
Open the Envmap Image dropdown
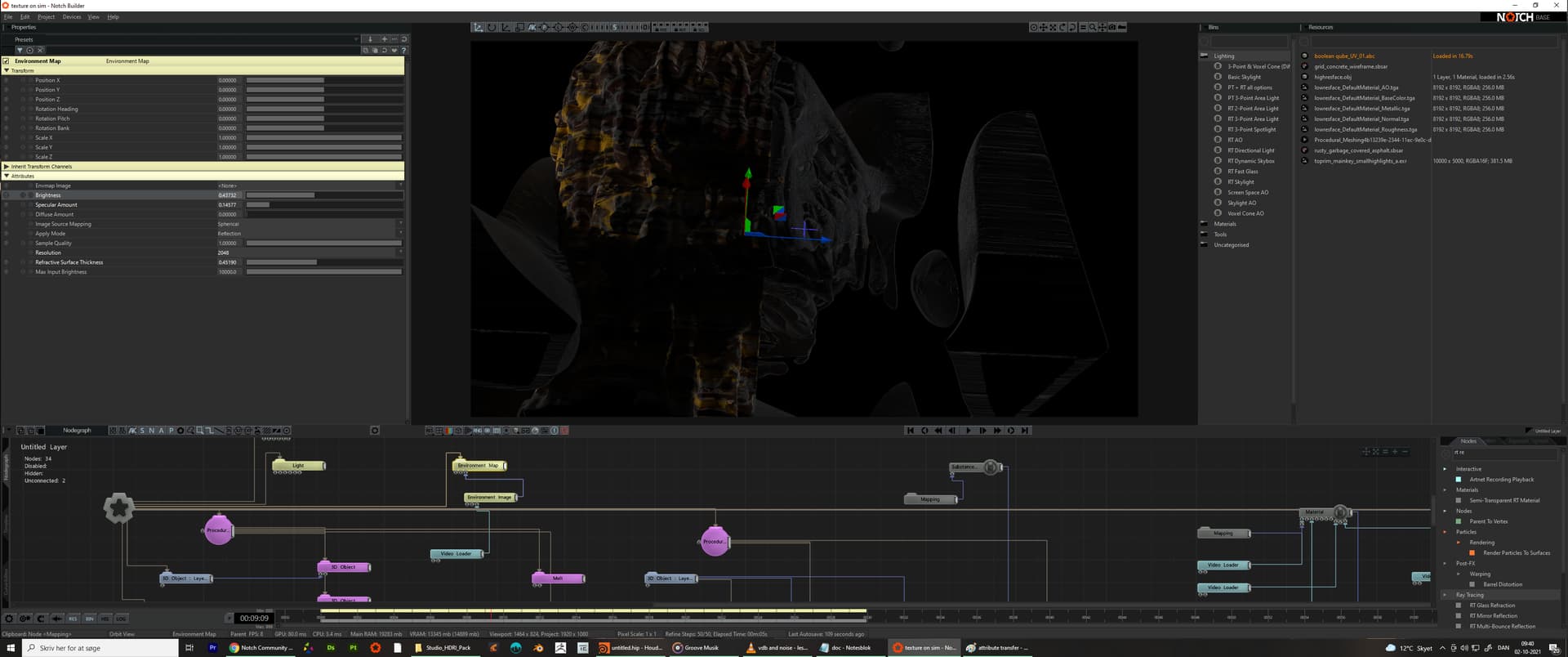pos(310,185)
